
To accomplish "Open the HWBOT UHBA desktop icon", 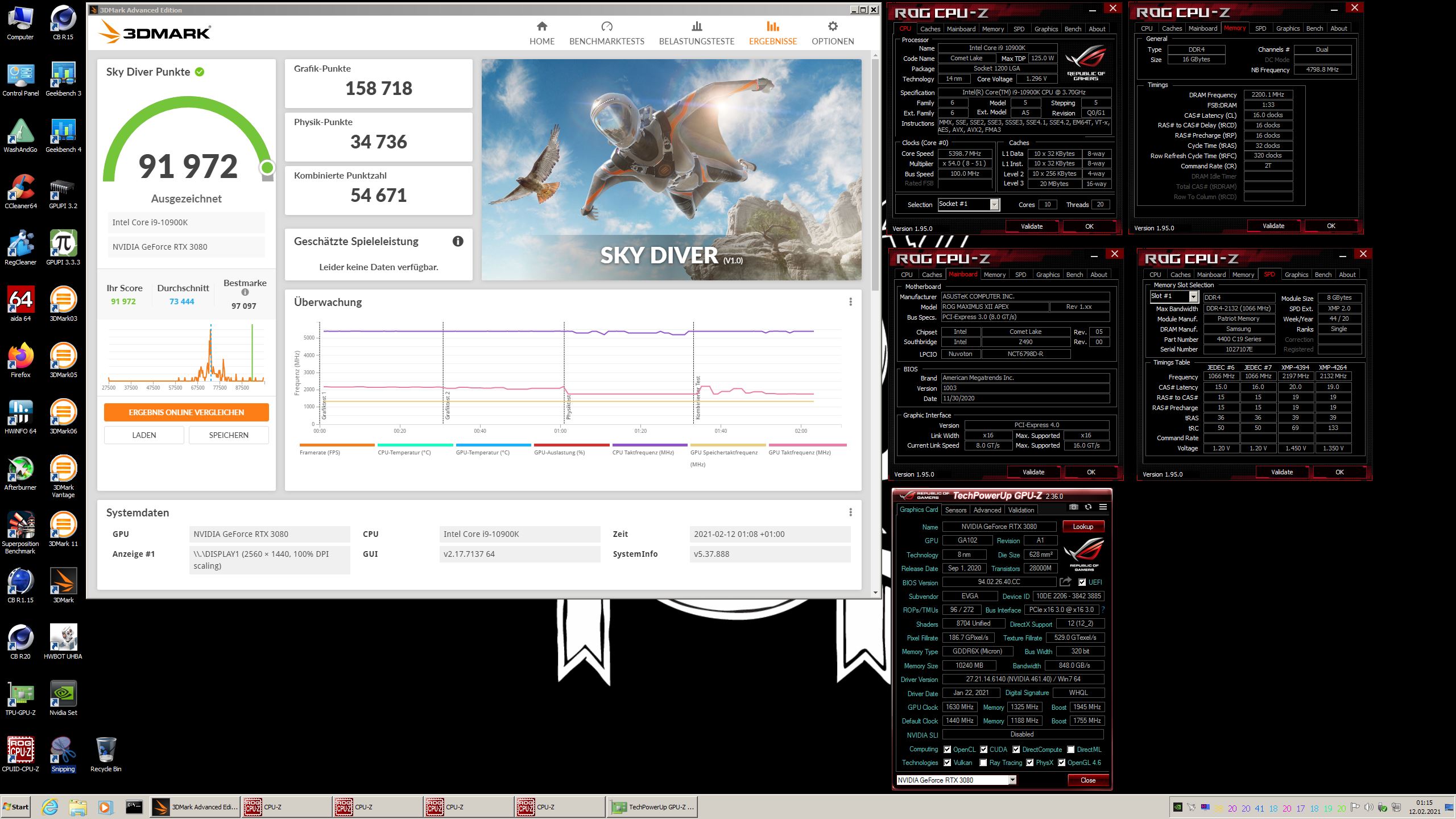I will (63, 642).
